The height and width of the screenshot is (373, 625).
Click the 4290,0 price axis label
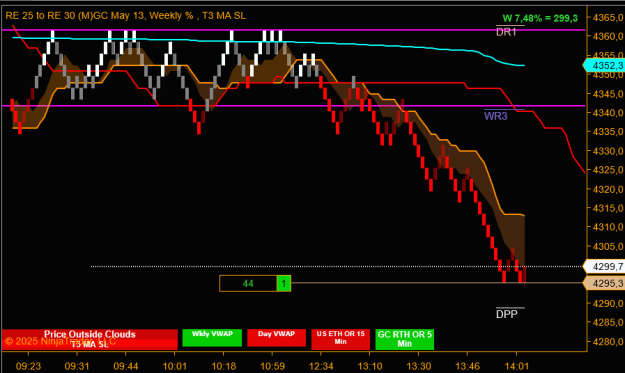click(608, 304)
